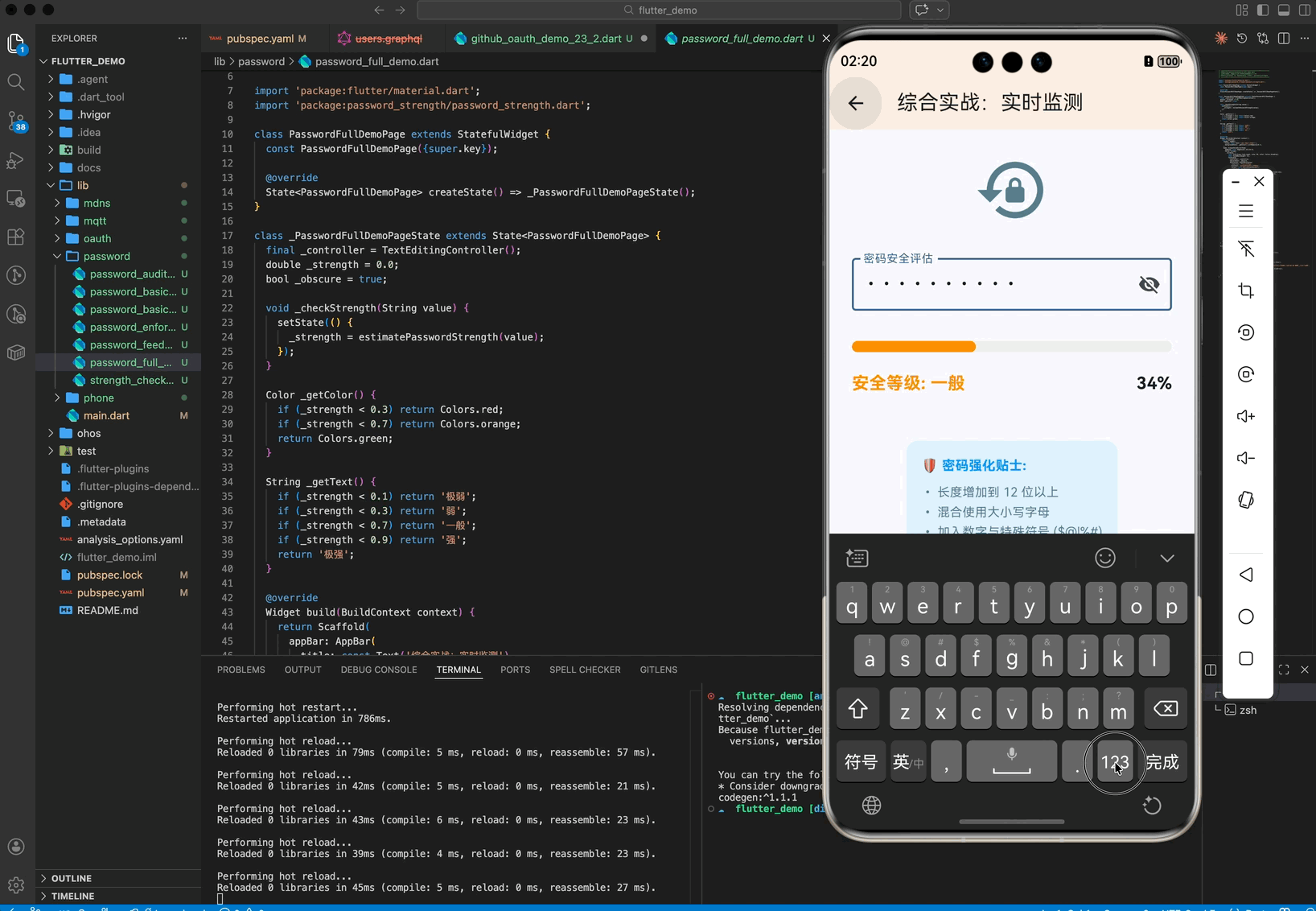Click the phone home indicator bar
Screen dimensions: 1316x911
tap(1011, 822)
